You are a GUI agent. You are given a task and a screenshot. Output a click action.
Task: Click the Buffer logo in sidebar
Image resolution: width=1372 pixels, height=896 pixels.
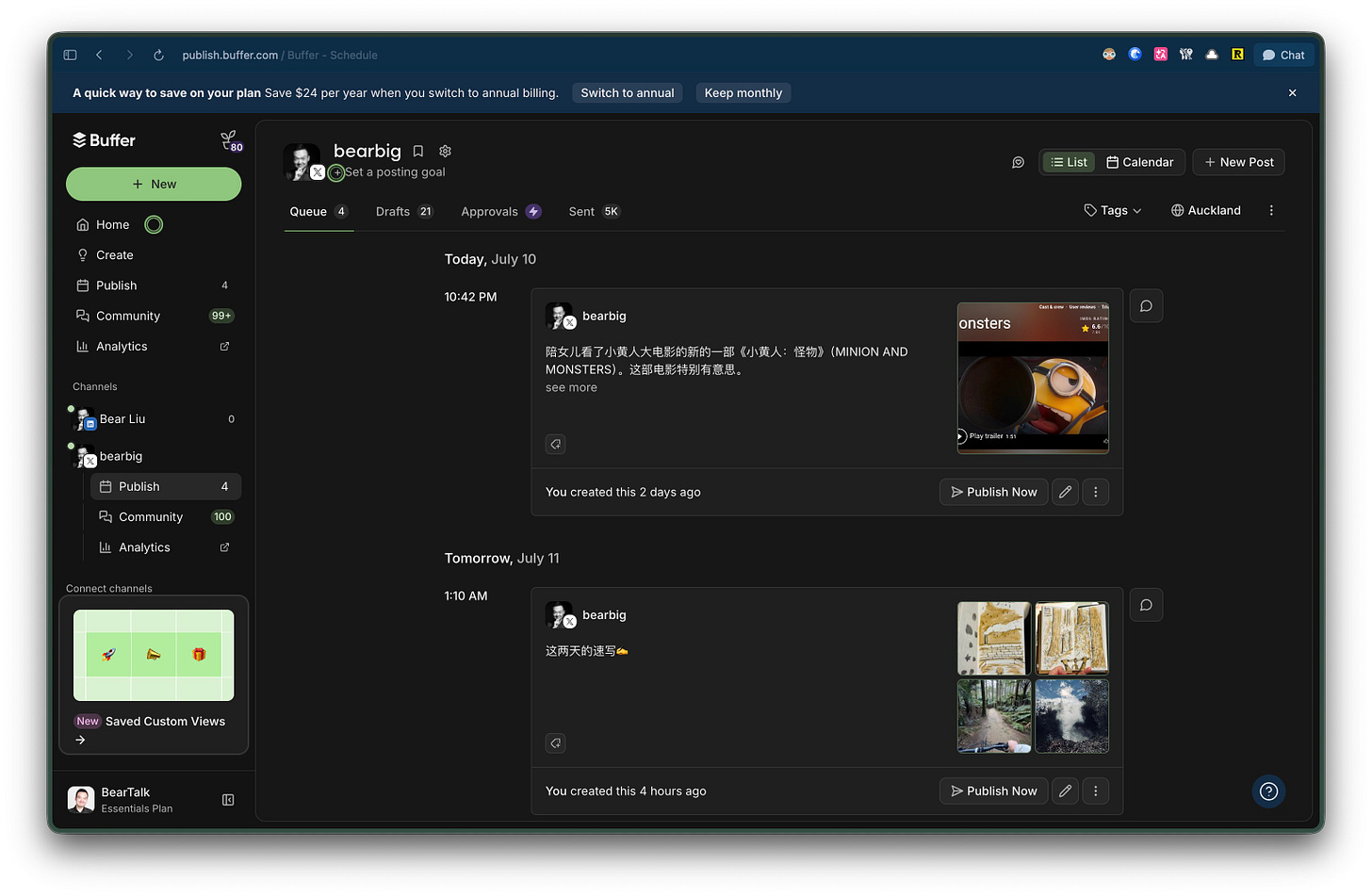(105, 140)
